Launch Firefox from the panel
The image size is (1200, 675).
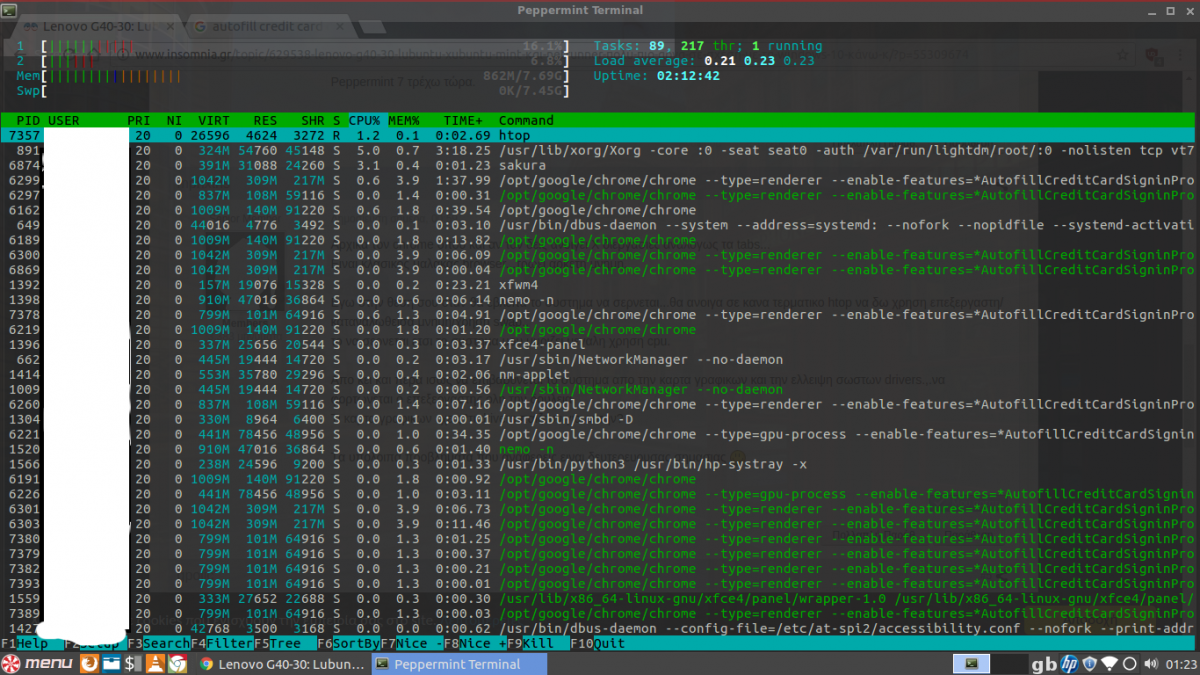point(88,664)
